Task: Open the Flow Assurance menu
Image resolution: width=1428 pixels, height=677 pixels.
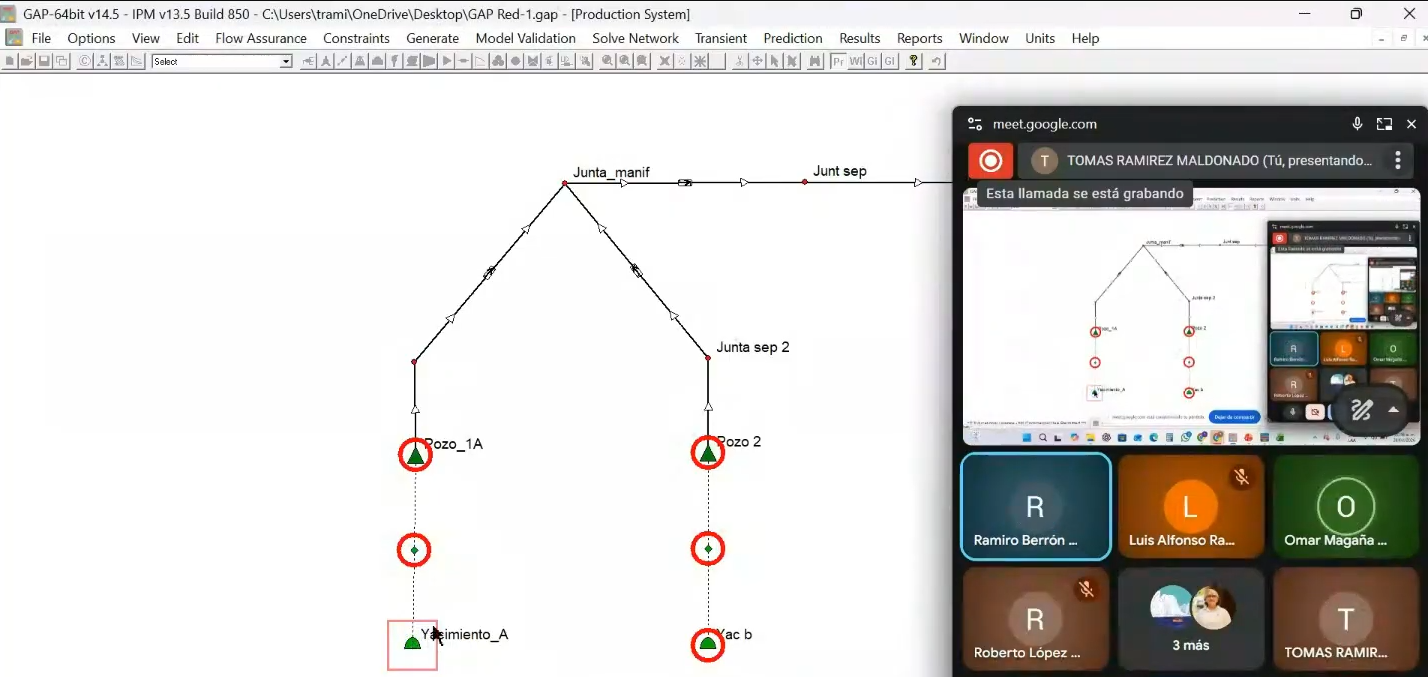Action: 261,38
